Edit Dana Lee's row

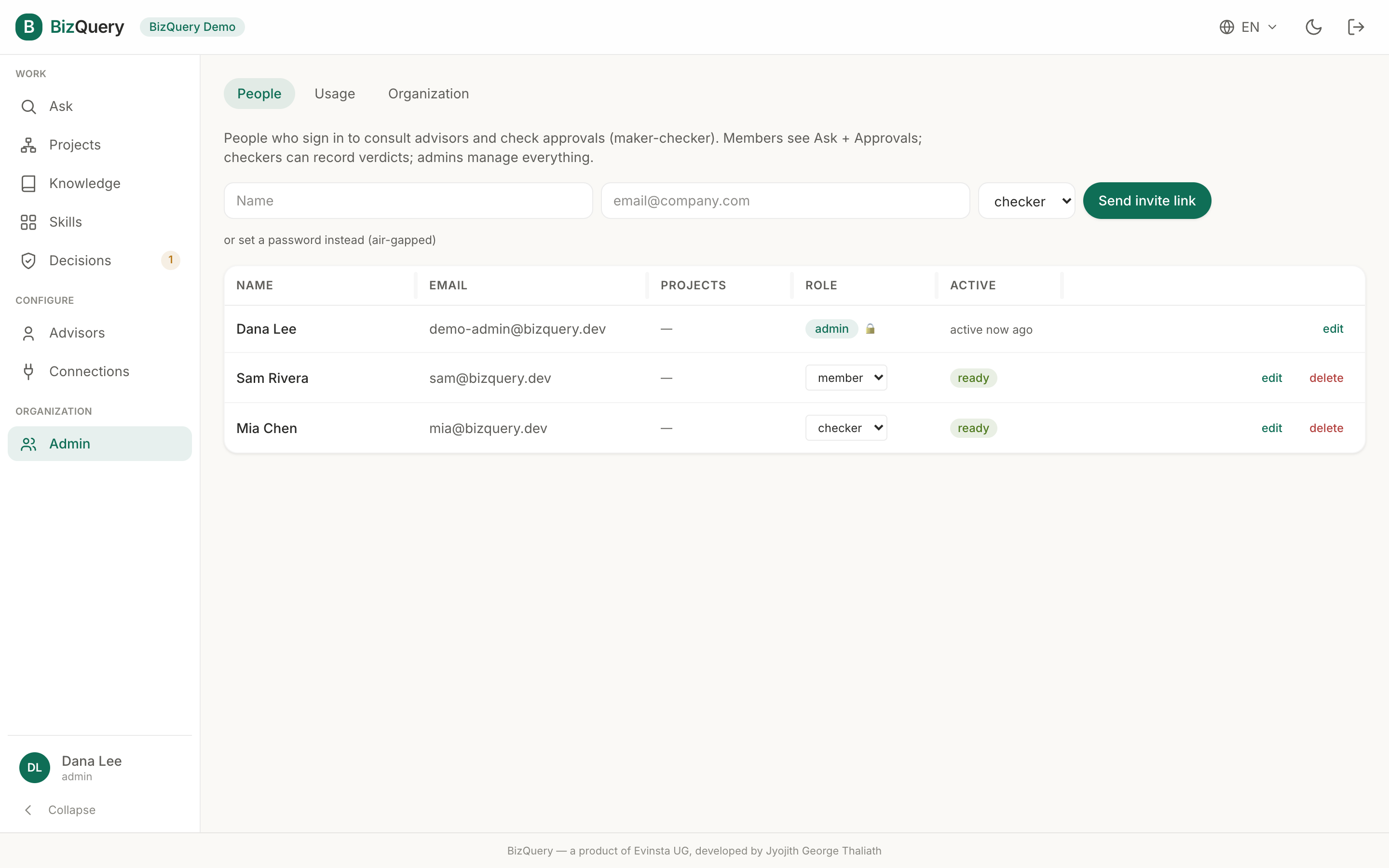click(x=1333, y=329)
